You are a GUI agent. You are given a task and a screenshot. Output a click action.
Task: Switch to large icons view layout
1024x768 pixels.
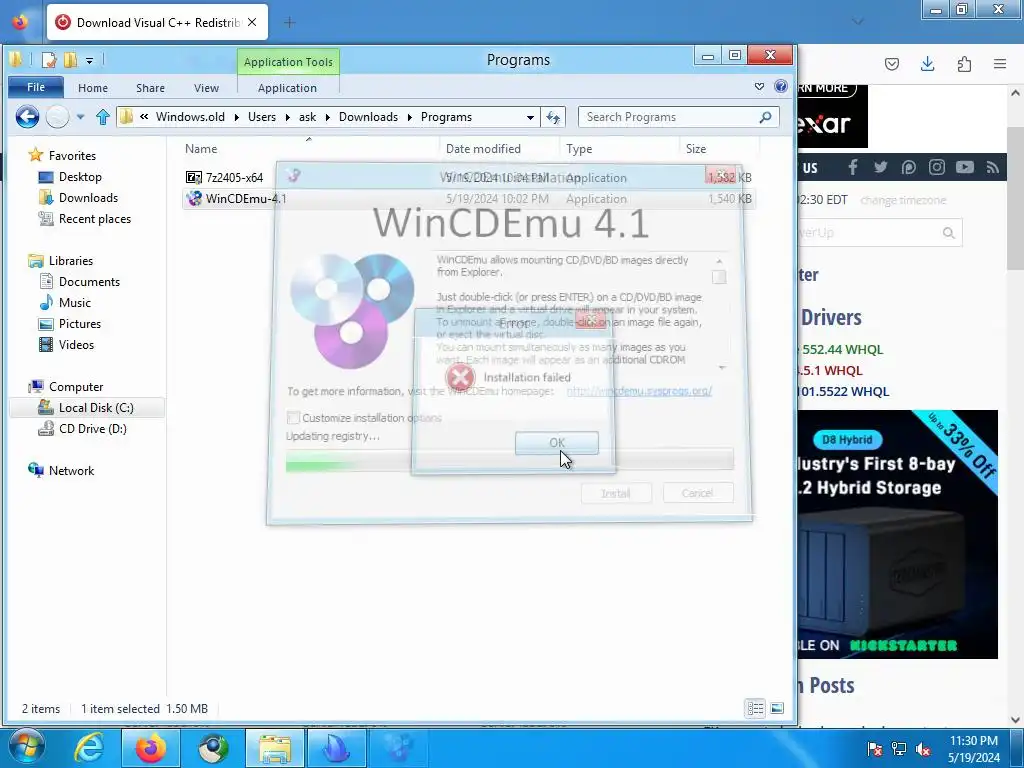[x=777, y=709]
